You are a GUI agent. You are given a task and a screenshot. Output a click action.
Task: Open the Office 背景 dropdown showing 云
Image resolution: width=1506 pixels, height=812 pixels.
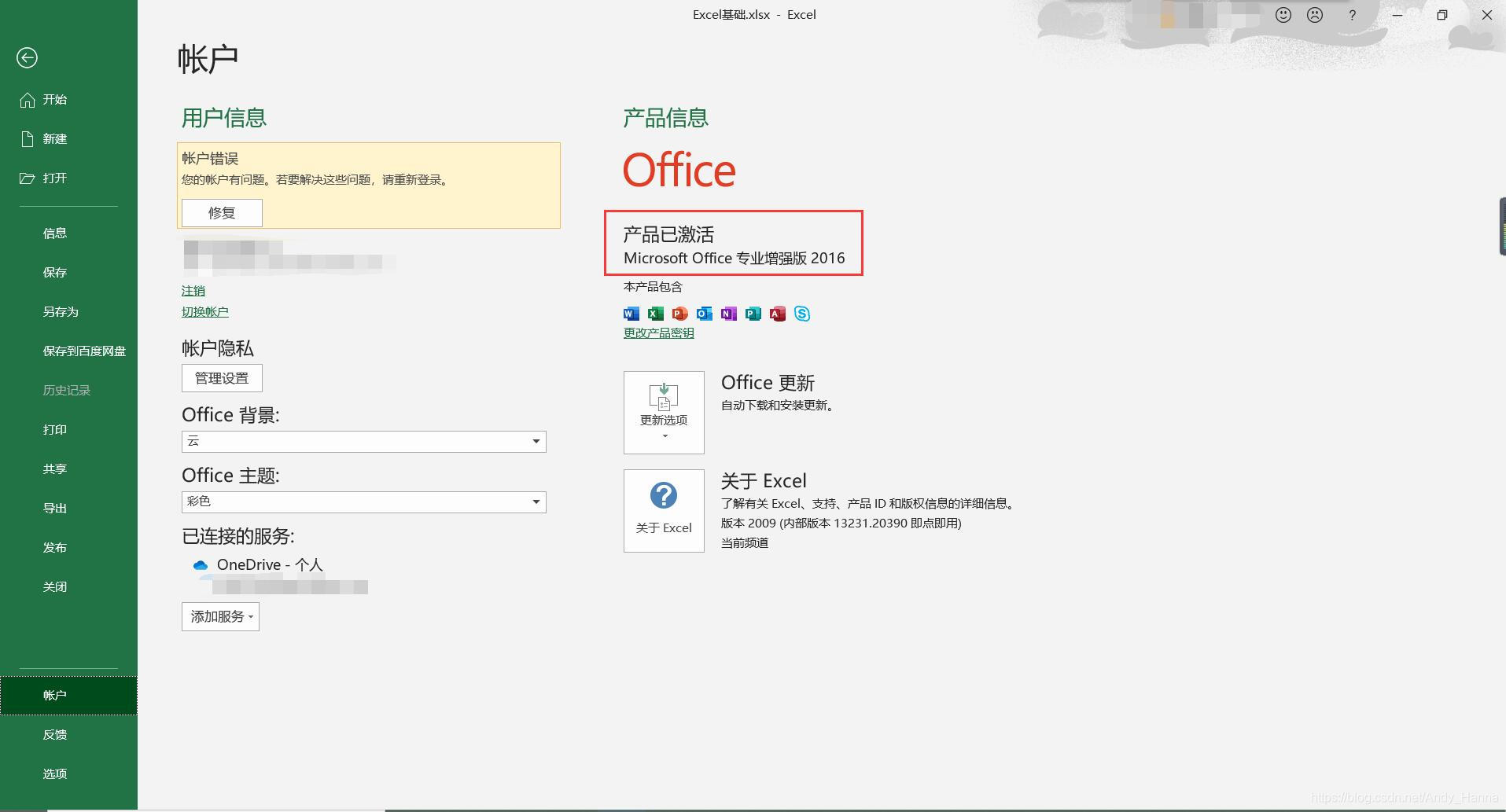coord(363,442)
